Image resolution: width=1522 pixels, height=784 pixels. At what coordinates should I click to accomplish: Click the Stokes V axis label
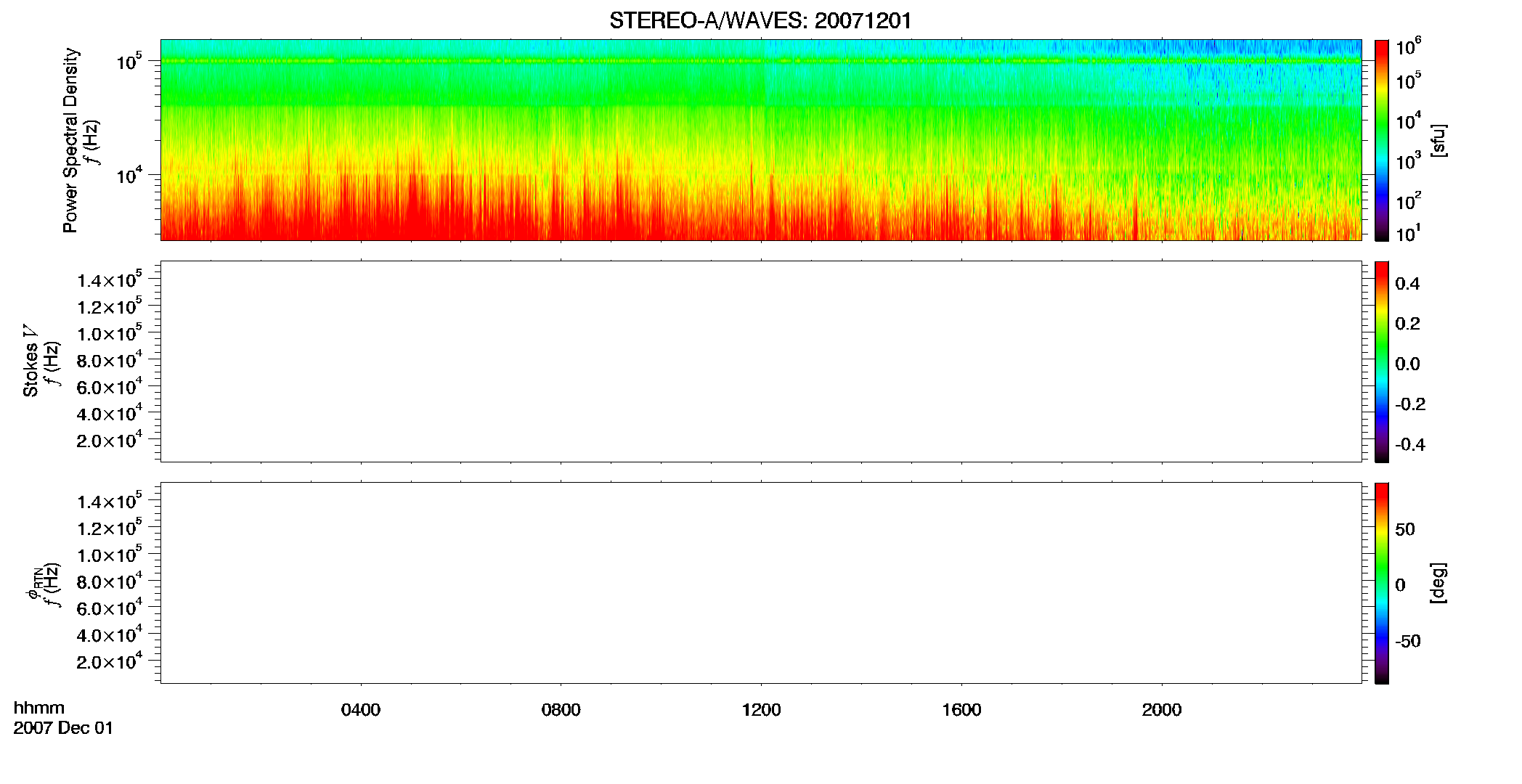click(30, 362)
